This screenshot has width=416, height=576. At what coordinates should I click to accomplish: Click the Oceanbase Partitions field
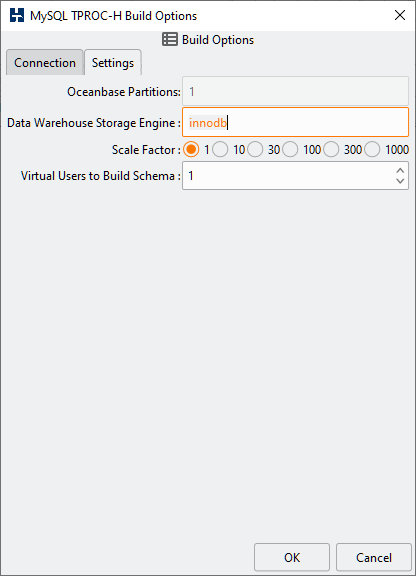point(295,91)
